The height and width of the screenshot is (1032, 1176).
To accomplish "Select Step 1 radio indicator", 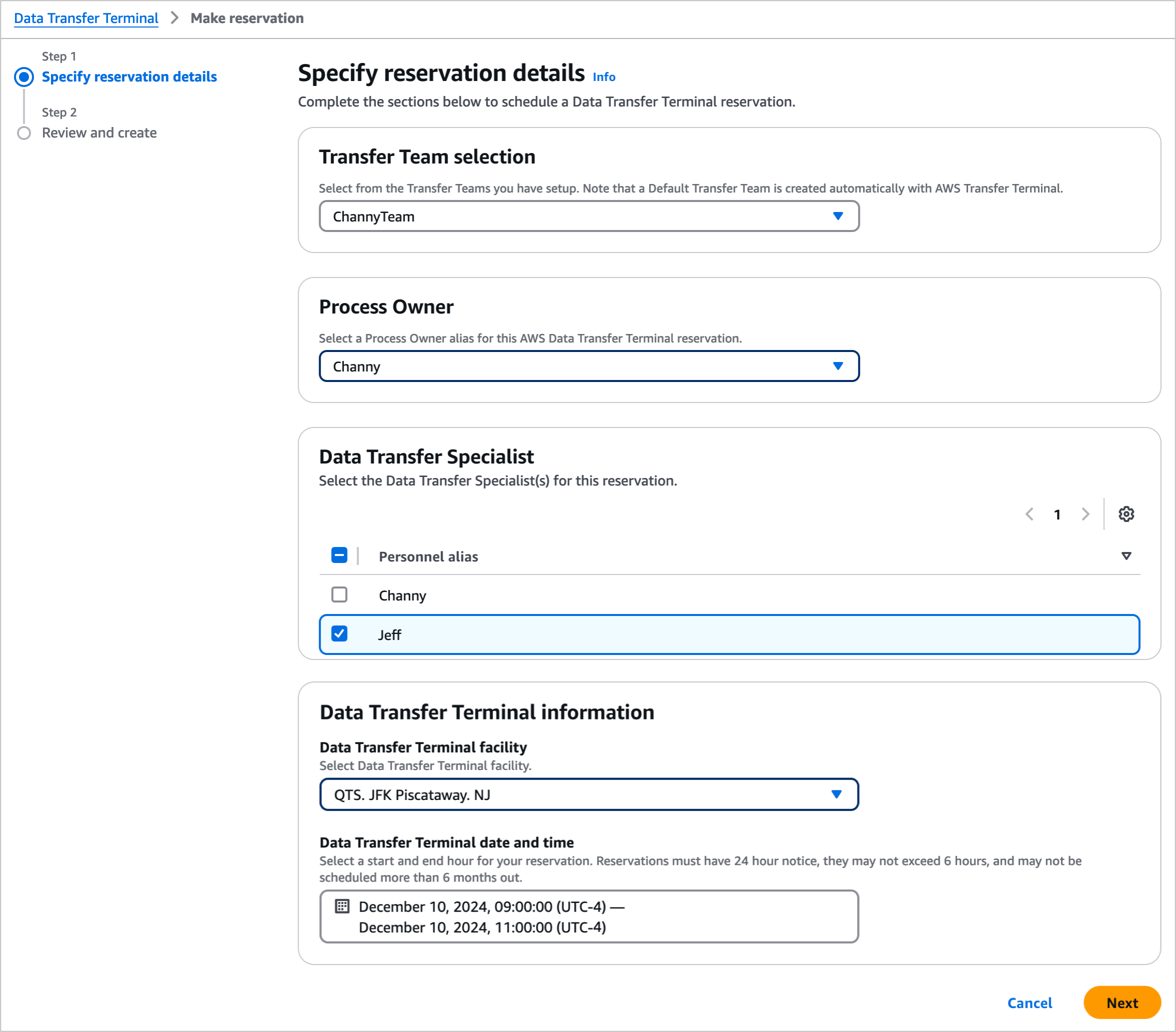I will (24, 76).
